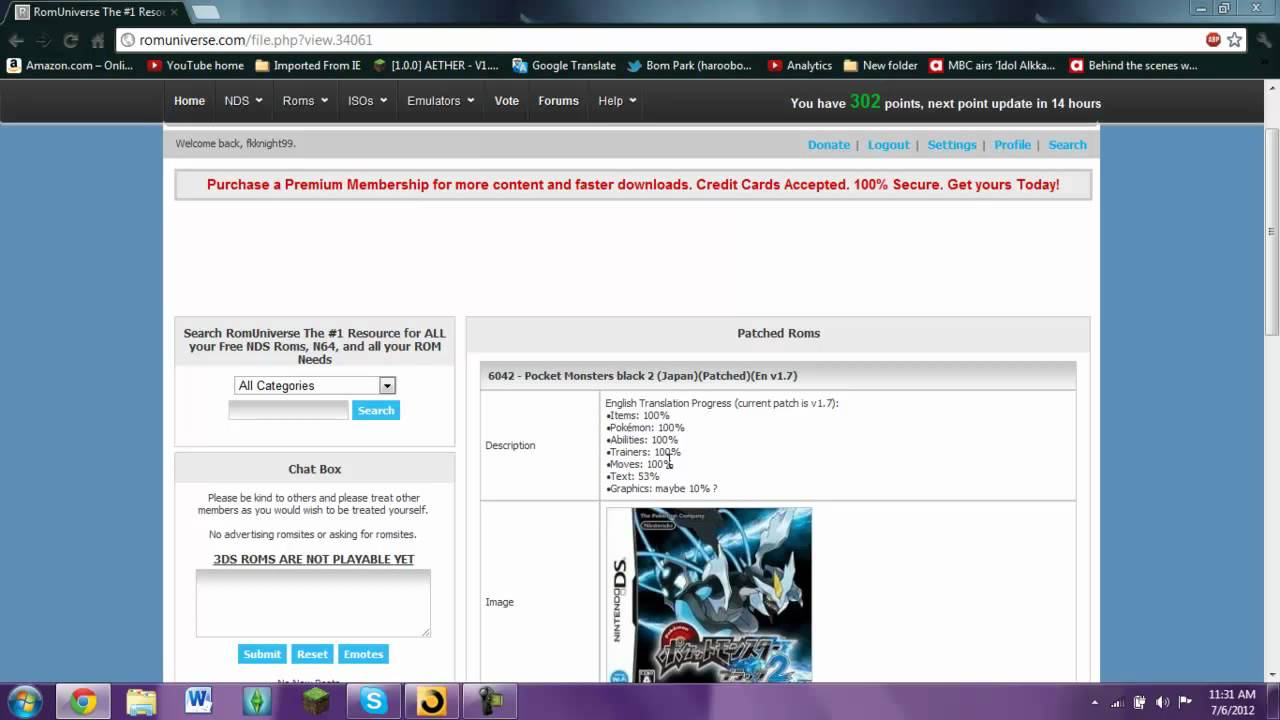Screen dimensions: 1280x720
Task: Open New folder bookmark
Action: pos(880,65)
